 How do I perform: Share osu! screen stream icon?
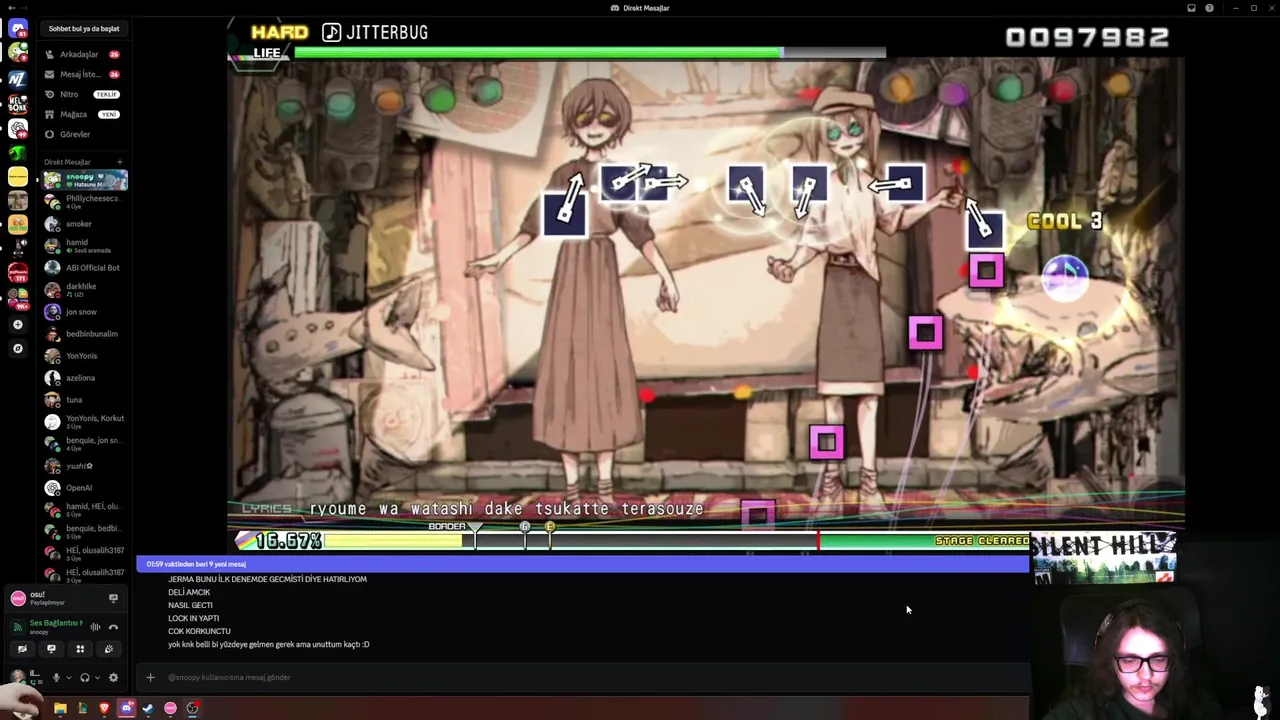coord(113,598)
